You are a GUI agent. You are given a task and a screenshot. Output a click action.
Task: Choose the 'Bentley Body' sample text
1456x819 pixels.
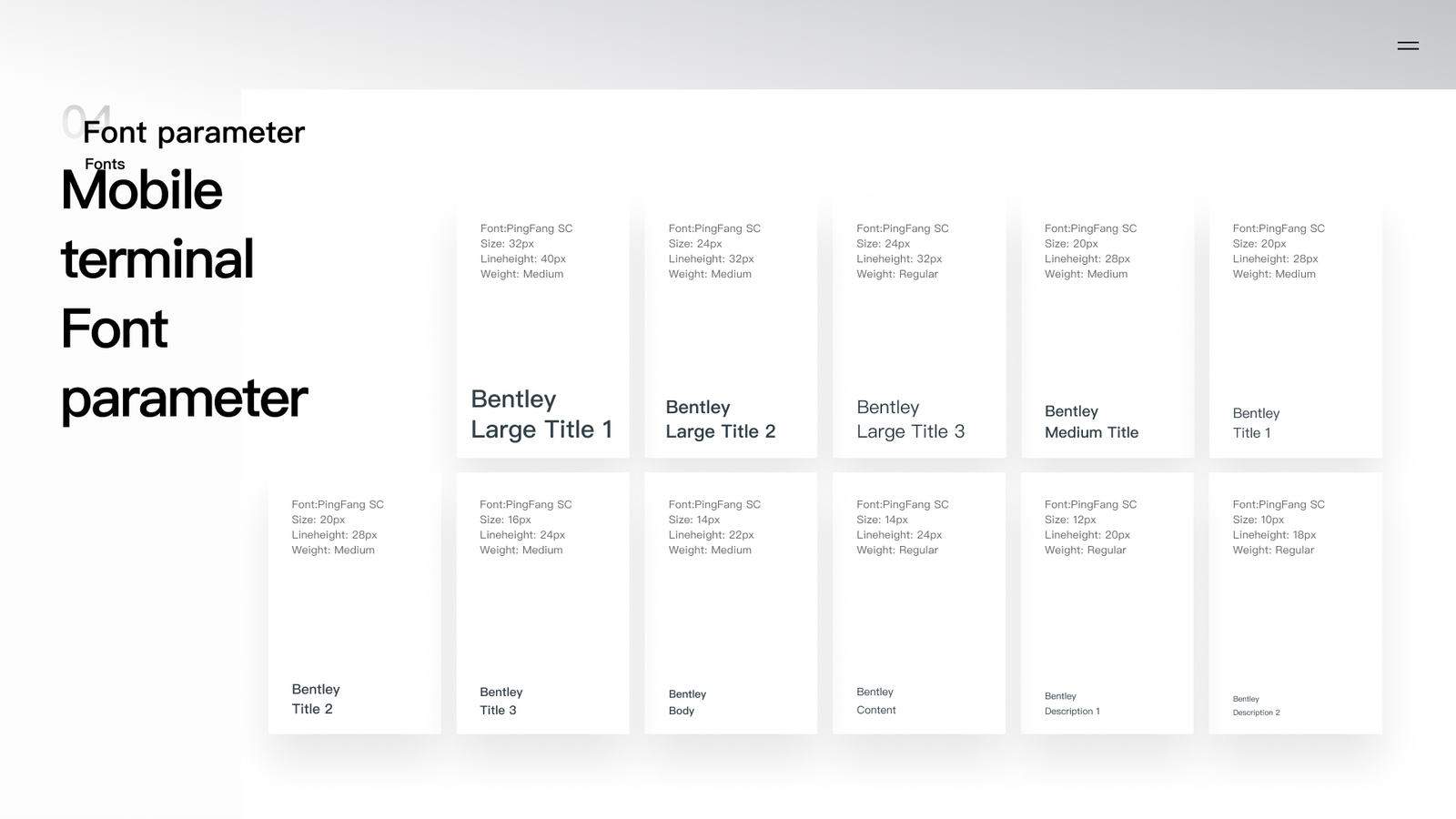(687, 702)
